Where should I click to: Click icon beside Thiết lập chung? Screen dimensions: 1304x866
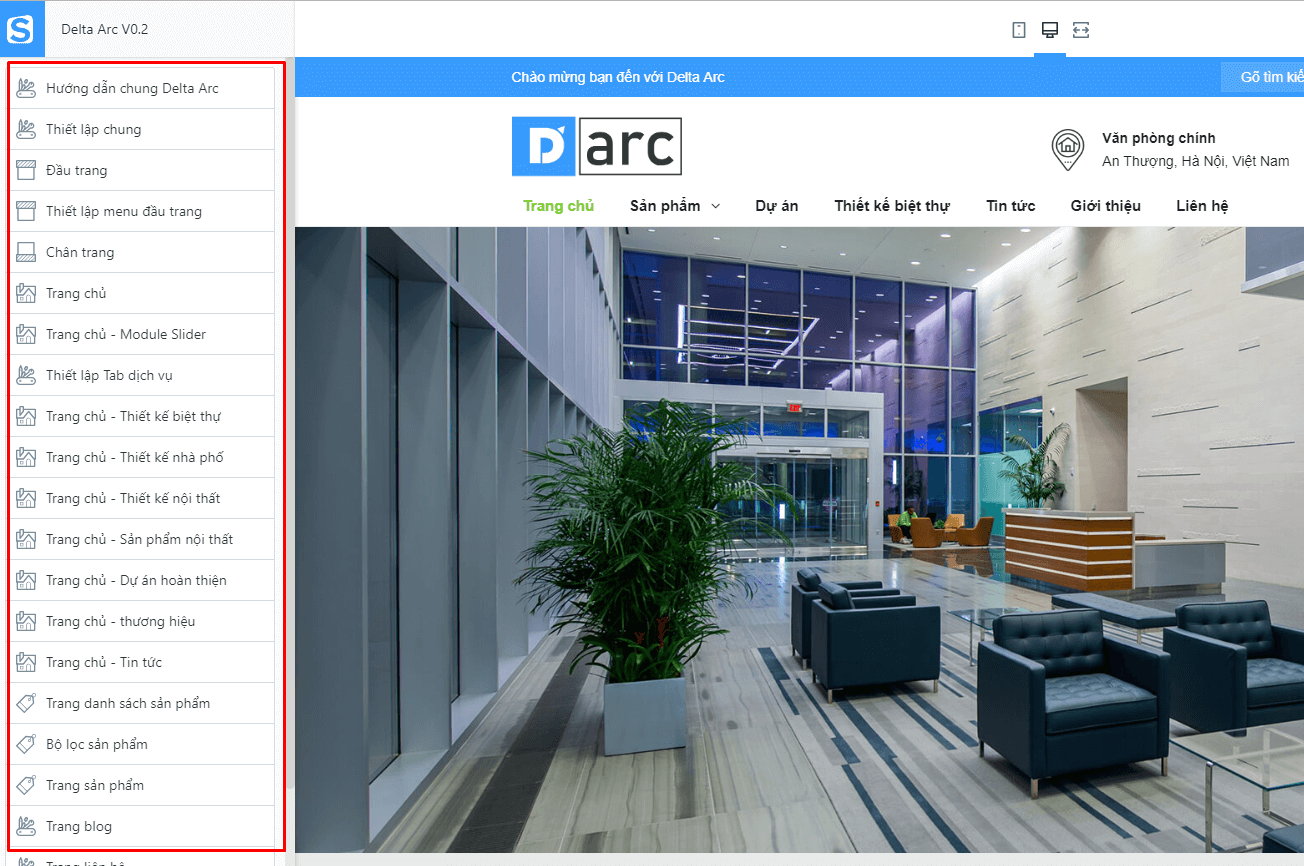point(27,129)
